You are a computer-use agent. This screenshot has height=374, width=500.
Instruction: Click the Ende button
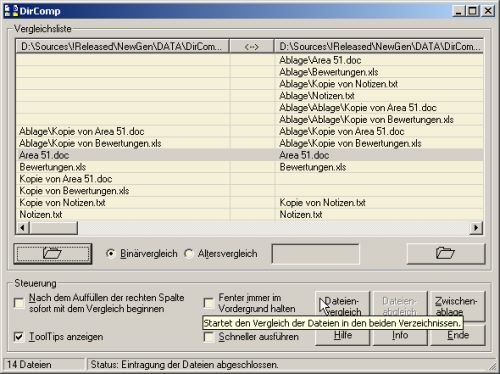[457, 335]
